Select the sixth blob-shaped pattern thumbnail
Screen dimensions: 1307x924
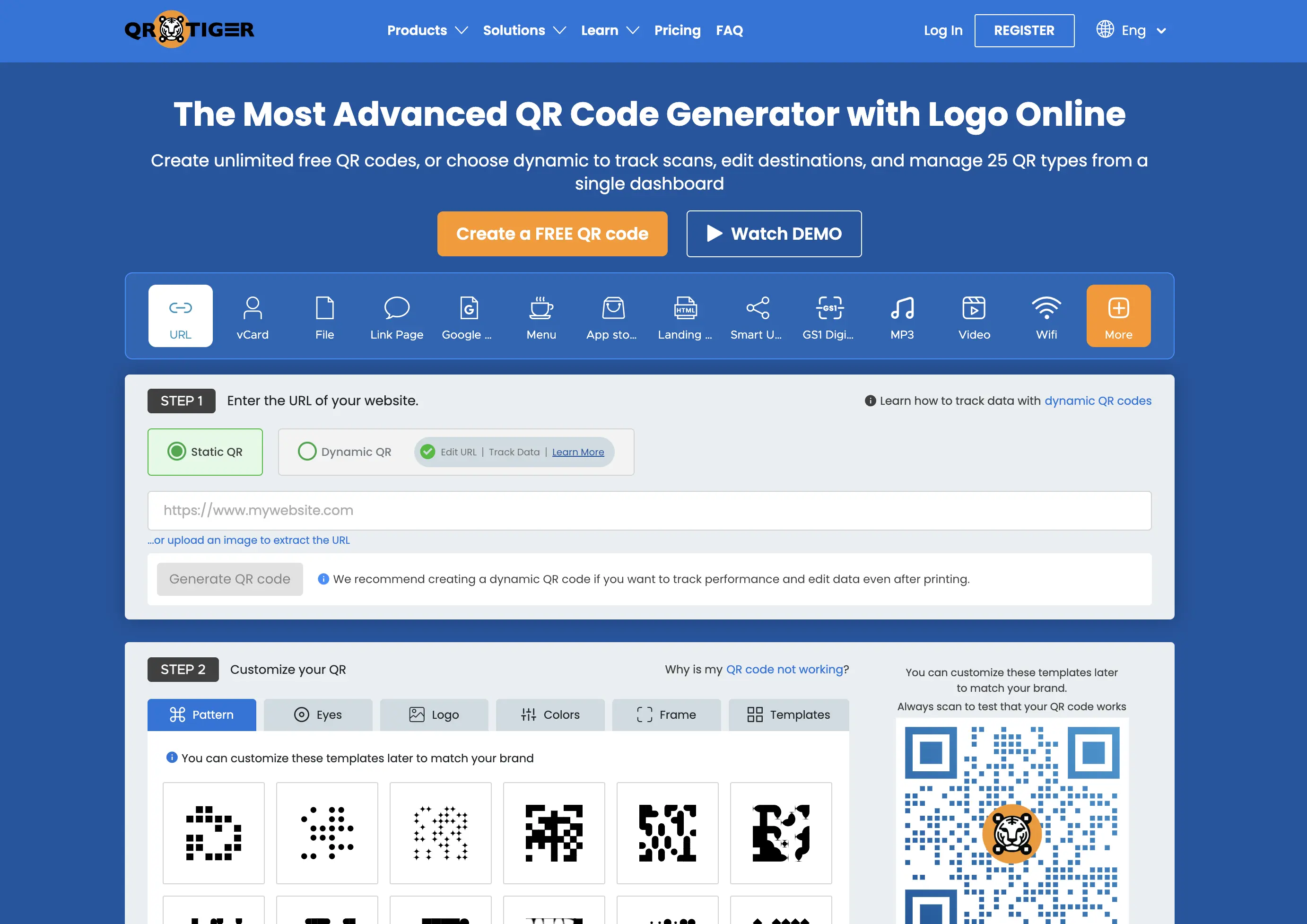click(781, 833)
